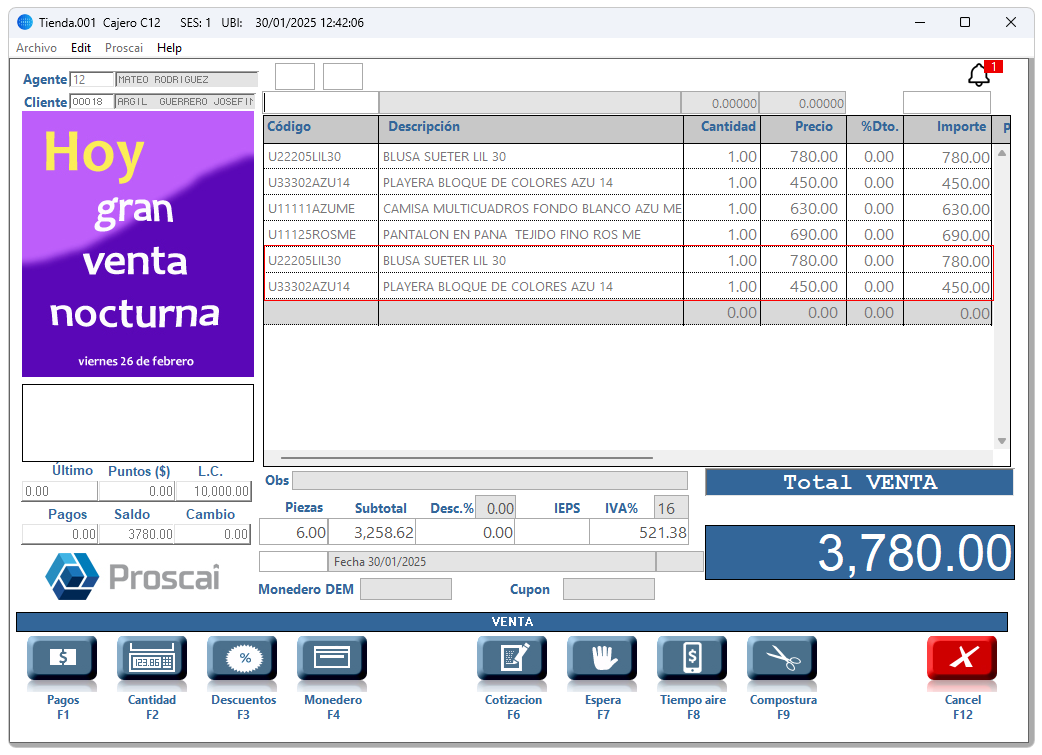Viewport: 1042px width, 755px height.
Task: Click the 3,780.00 total sale amount
Action: tap(859, 553)
